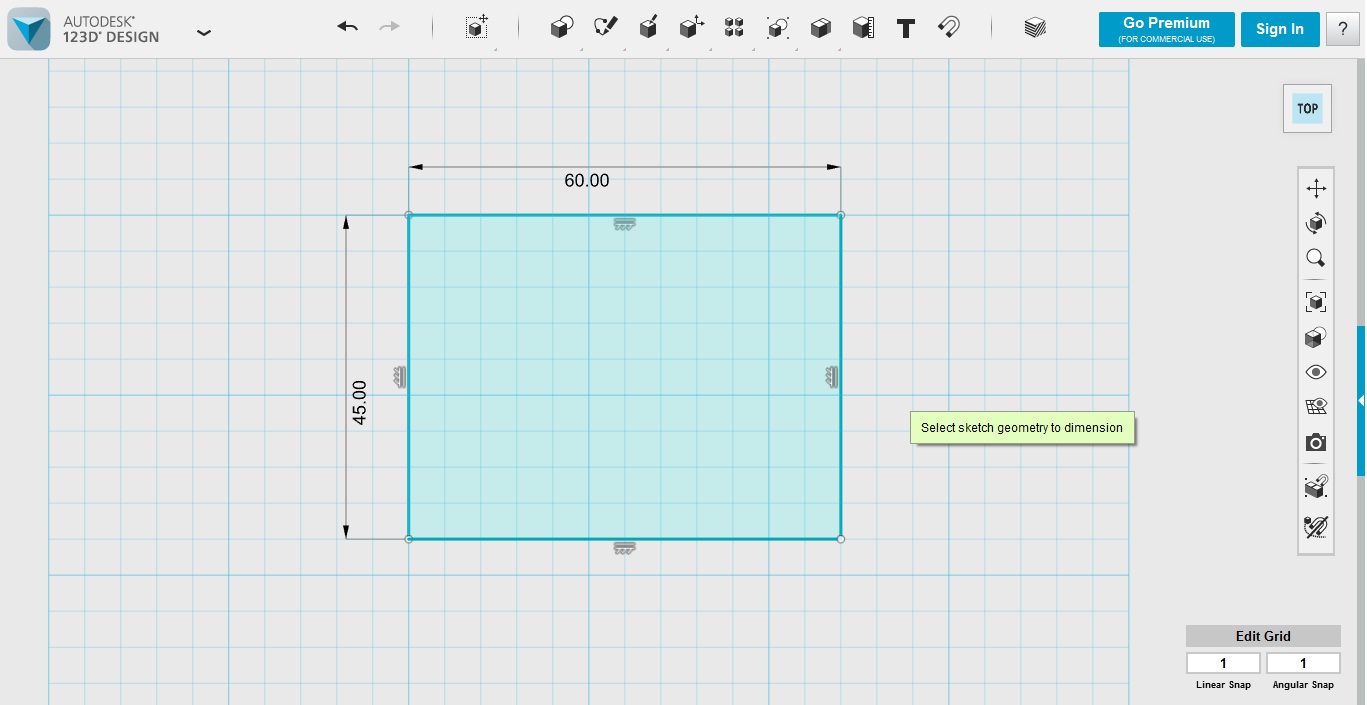Image resolution: width=1367 pixels, height=705 pixels.
Task: Select the Pan navigation tool
Action: pyautogui.click(x=1316, y=188)
